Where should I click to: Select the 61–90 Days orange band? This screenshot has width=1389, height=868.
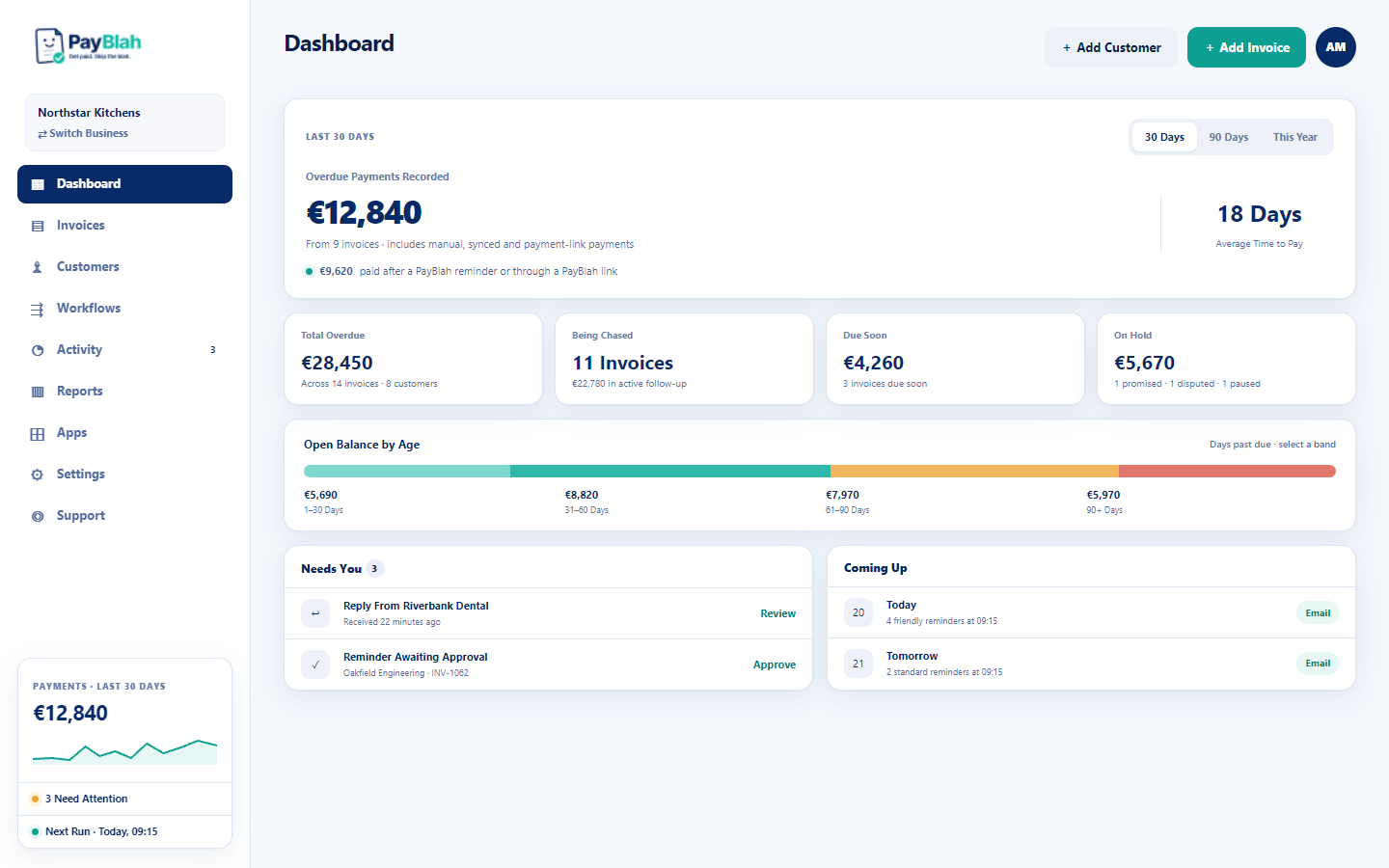tap(974, 472)
